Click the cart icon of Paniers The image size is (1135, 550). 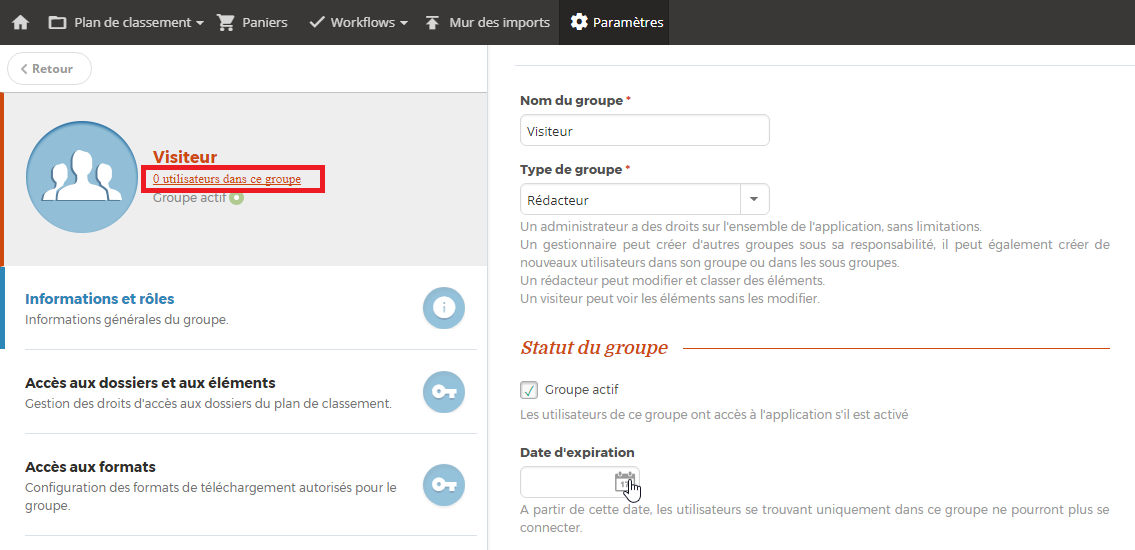226,22
